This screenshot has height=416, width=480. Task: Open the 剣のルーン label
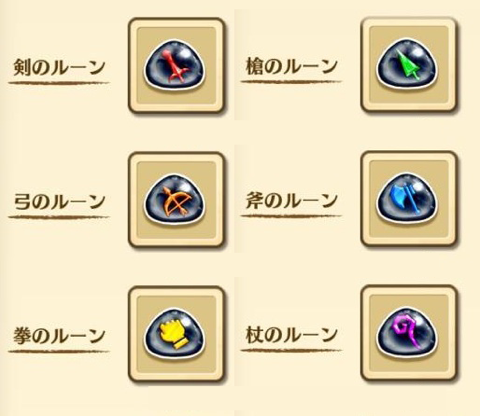point(59,68)
